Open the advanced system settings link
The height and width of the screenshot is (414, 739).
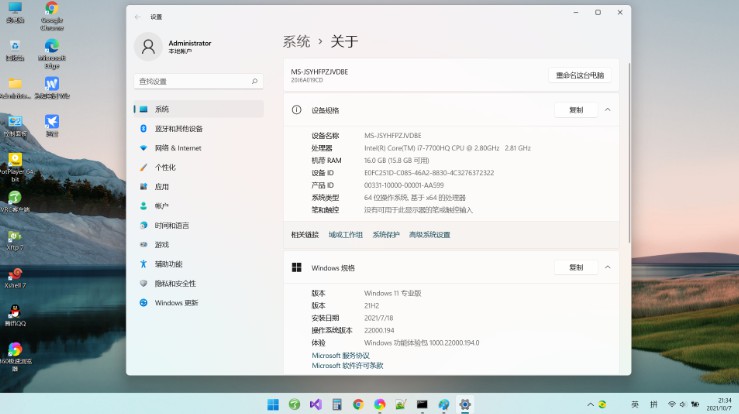(x=429, y=234)
